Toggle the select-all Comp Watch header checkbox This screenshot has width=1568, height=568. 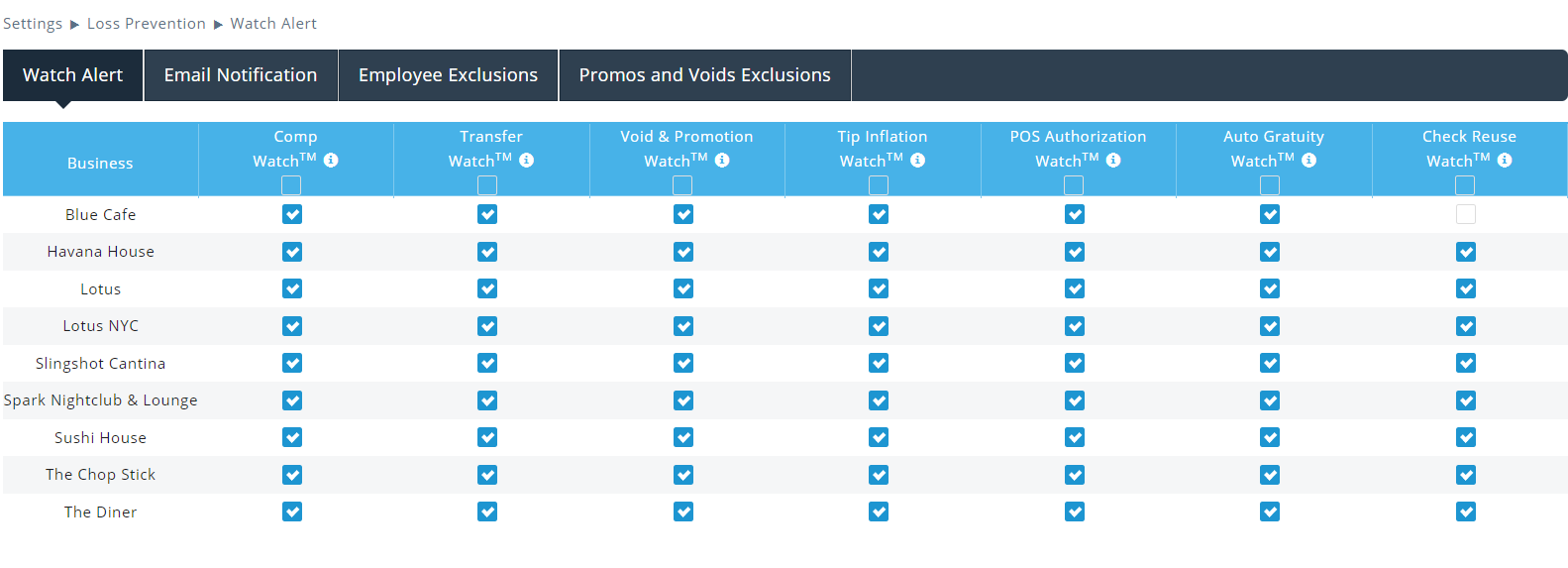pyautogui.click(x=291, y=185)
